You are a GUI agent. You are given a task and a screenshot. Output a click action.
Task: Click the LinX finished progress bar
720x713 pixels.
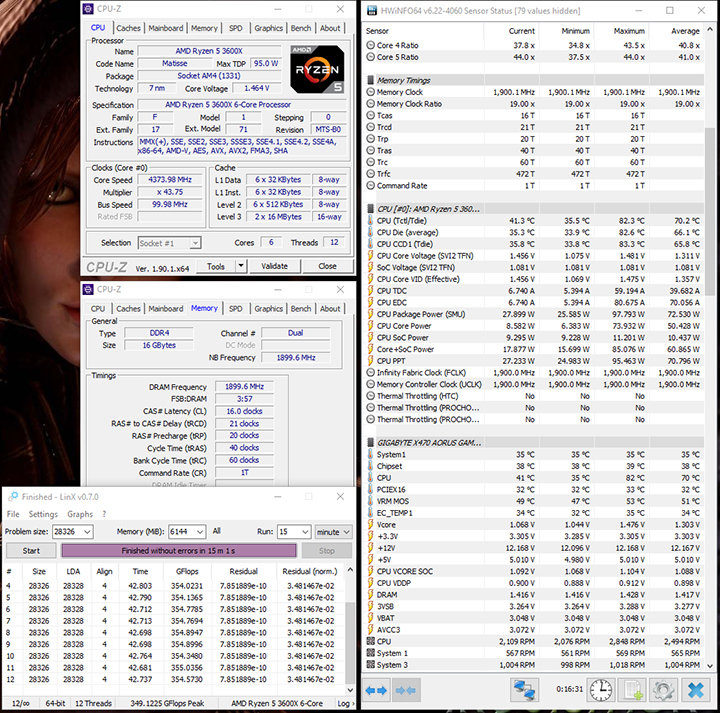179,551
